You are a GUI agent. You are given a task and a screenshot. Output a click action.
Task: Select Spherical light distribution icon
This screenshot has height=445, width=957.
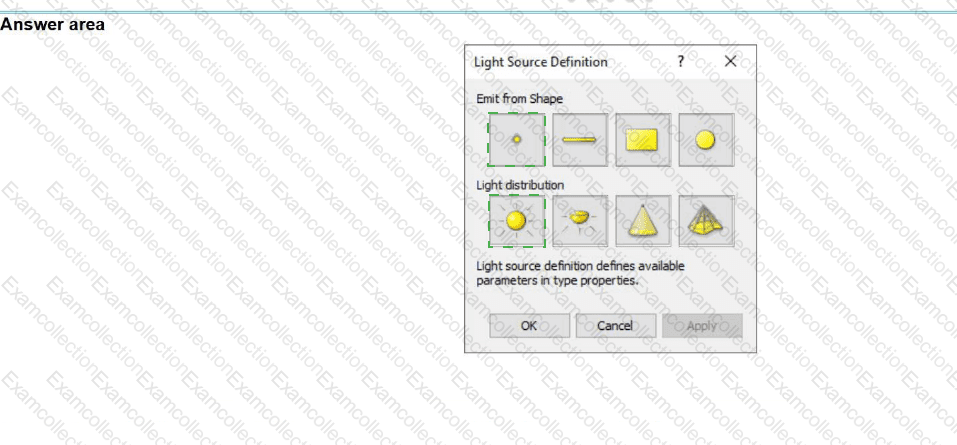coord(517,221)
